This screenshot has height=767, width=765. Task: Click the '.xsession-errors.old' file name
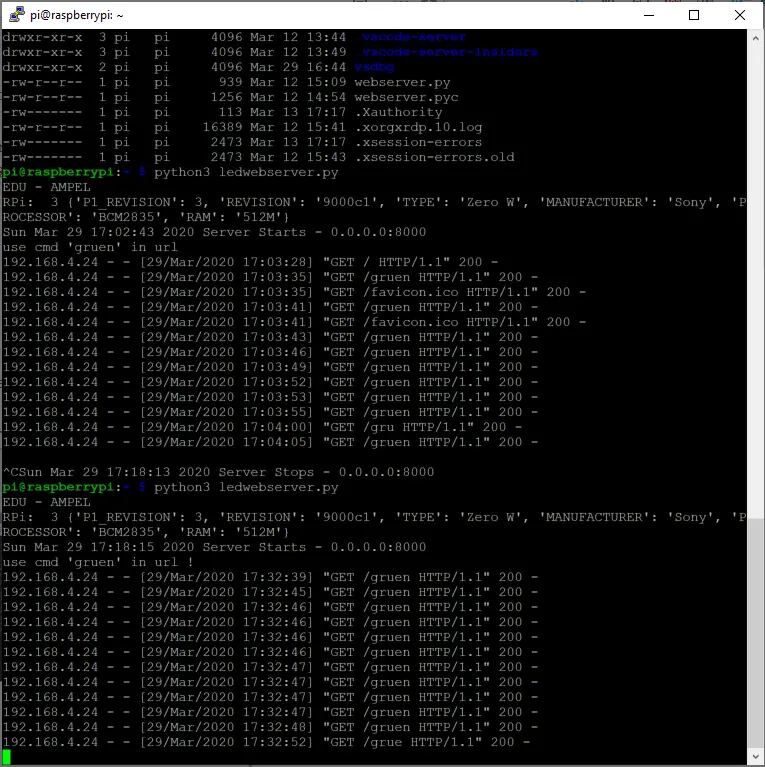pyautogui.click(x=434, y=157)
